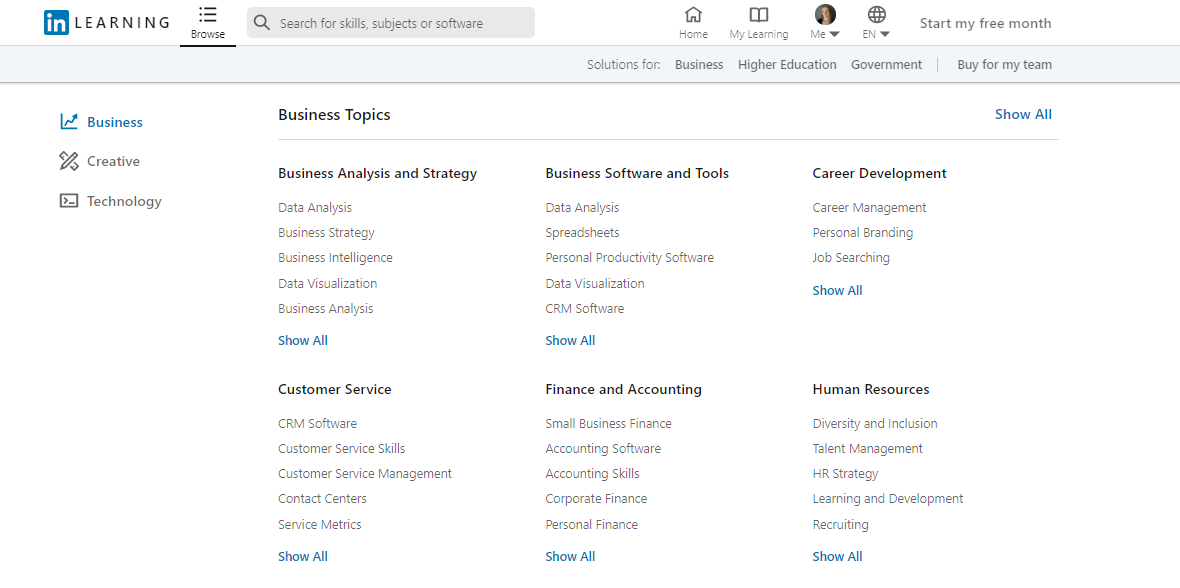Open Recruiting topic
Viewport: 1180px width, 588px height.
point(841,525)
